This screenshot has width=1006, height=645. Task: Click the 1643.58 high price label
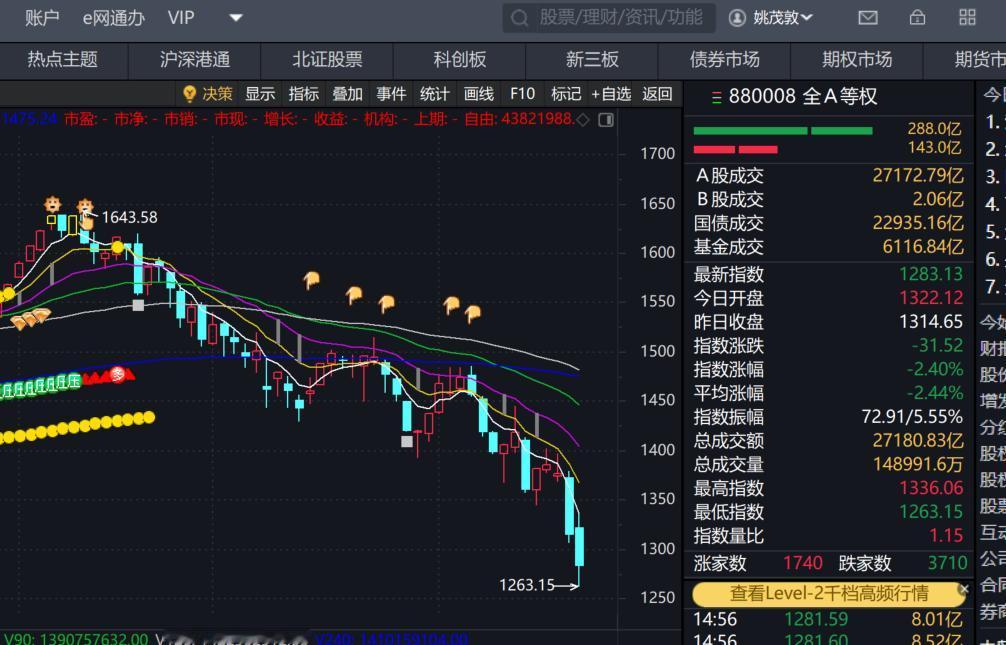pos(129,218)
